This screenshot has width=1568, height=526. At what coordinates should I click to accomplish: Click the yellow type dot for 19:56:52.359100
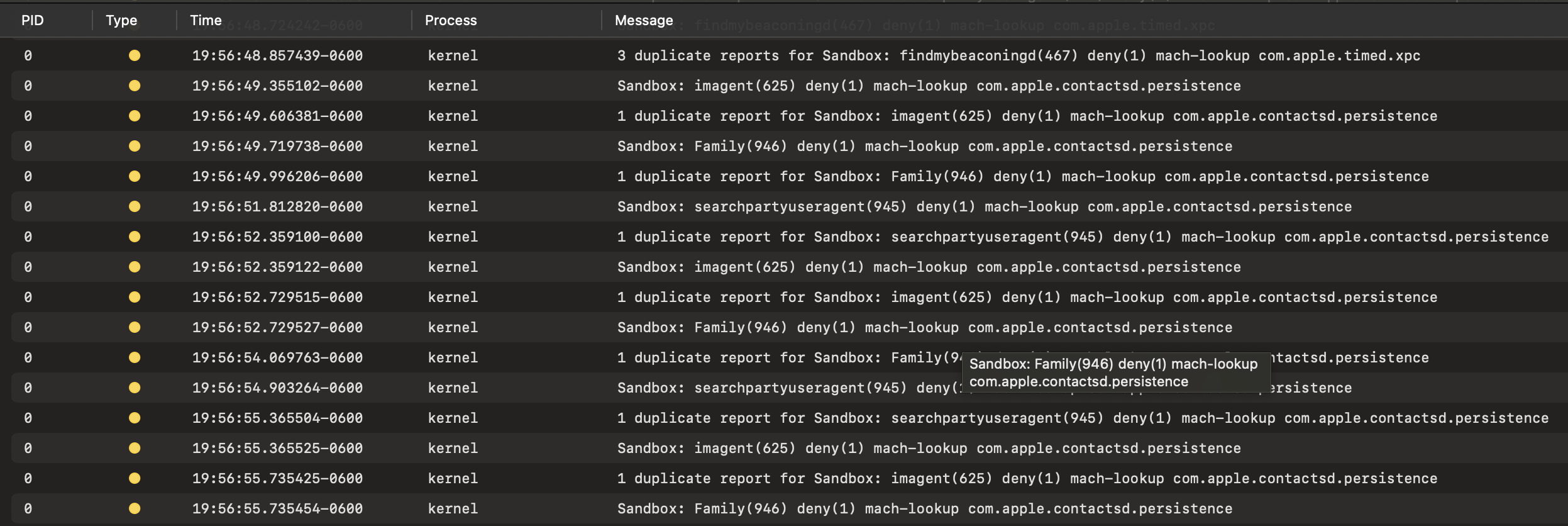135,237
